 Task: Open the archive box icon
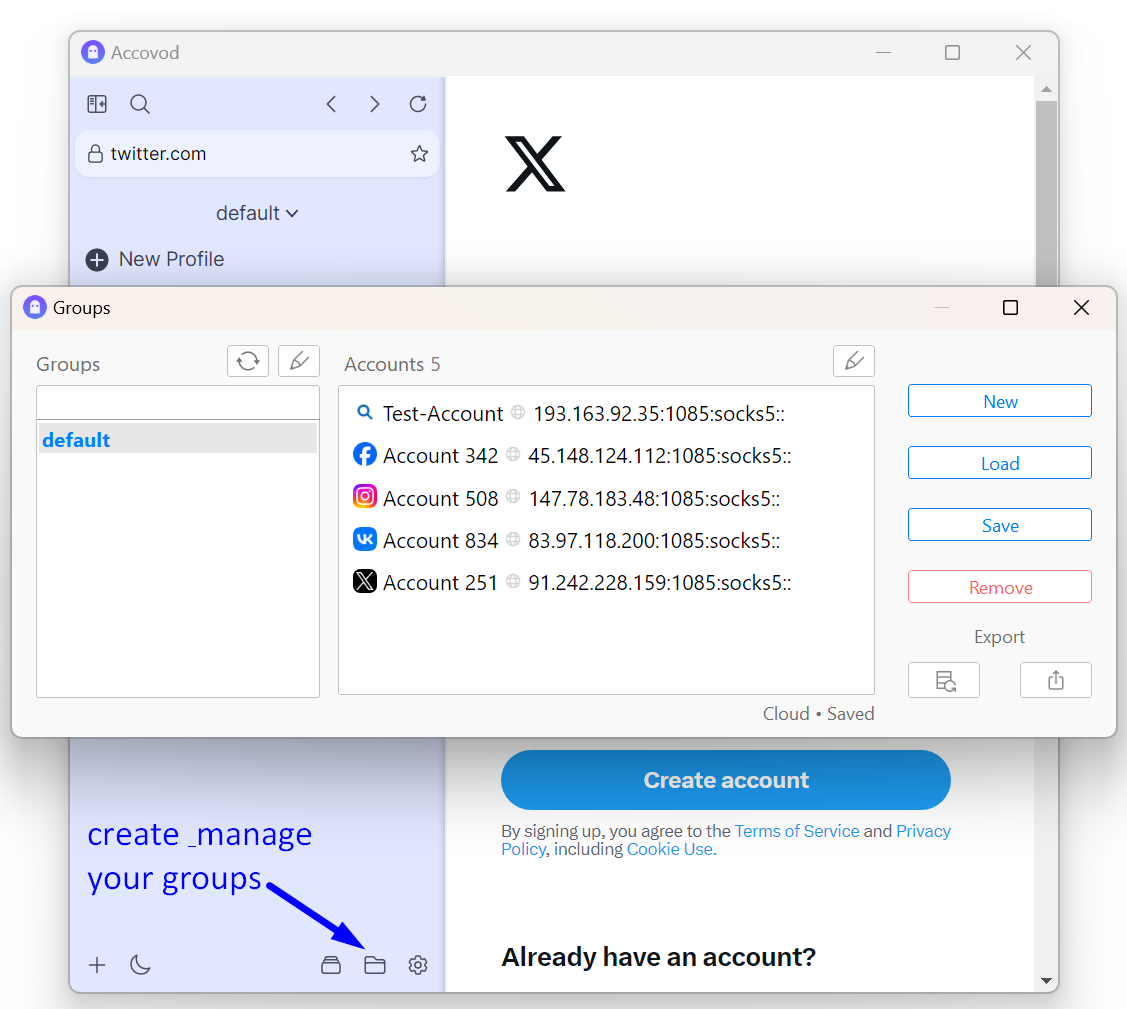pos(331,964)
